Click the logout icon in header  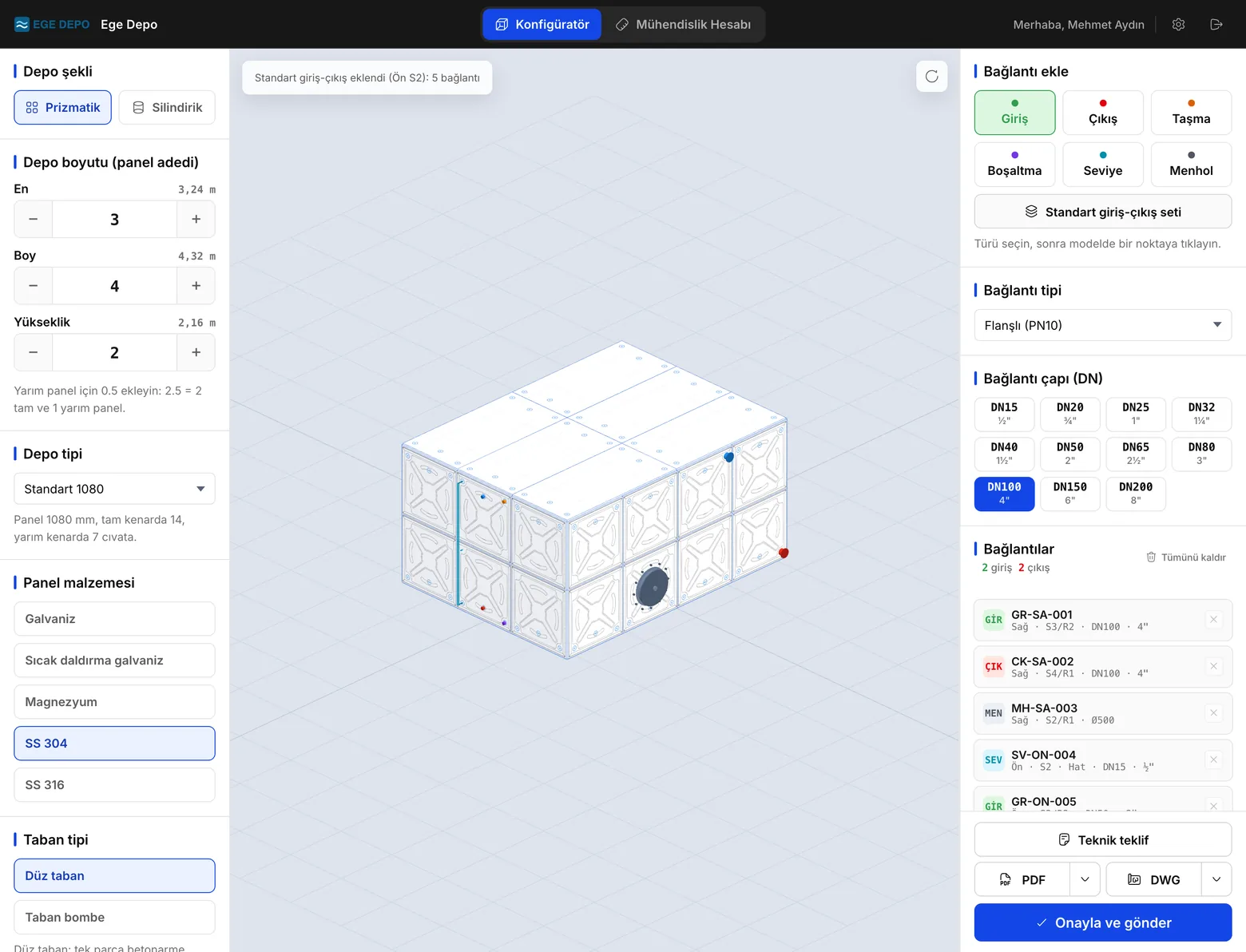coord(1216,24)
